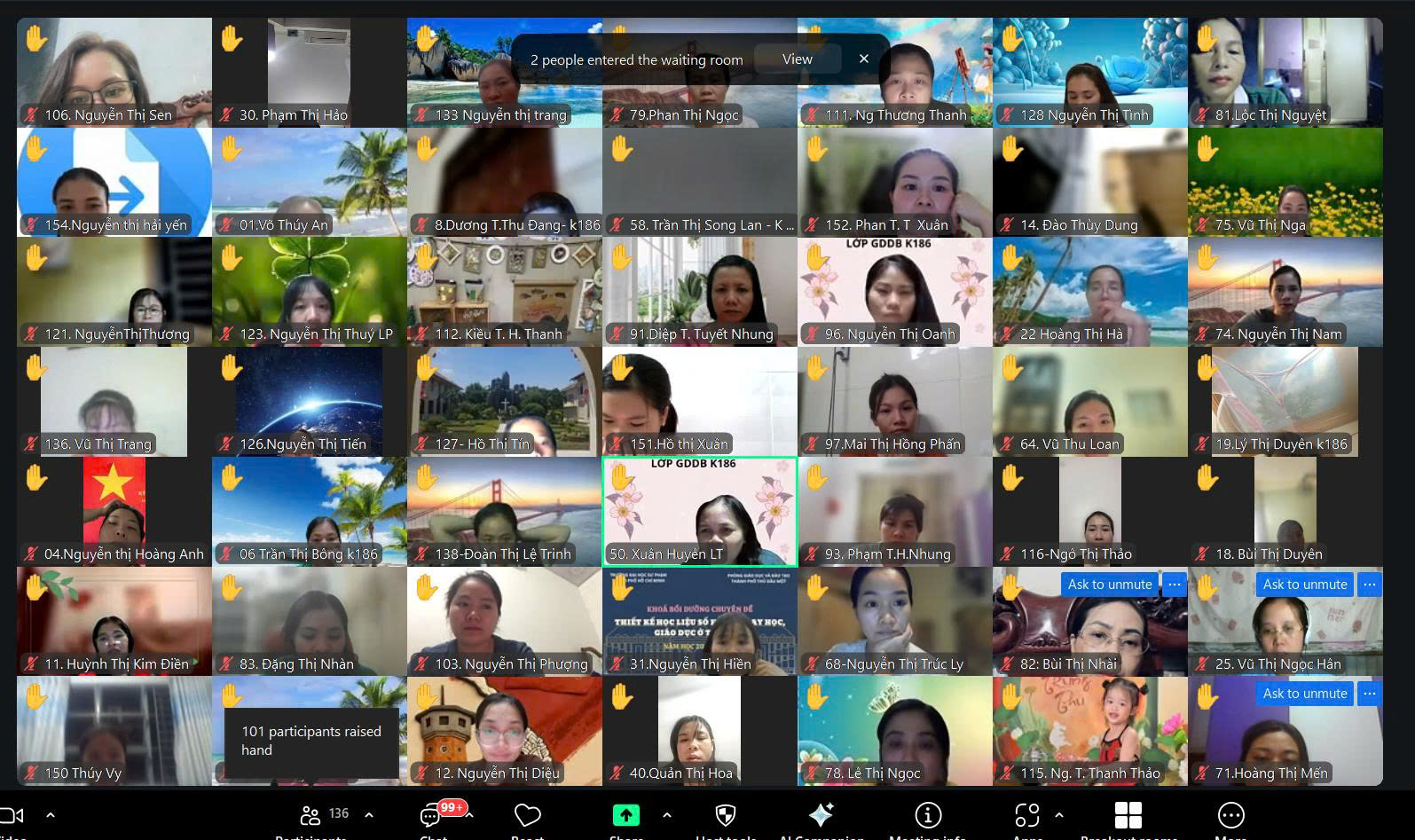Ask Vũ Thị Ngọc Hân to unmute

coord(1304,585)
